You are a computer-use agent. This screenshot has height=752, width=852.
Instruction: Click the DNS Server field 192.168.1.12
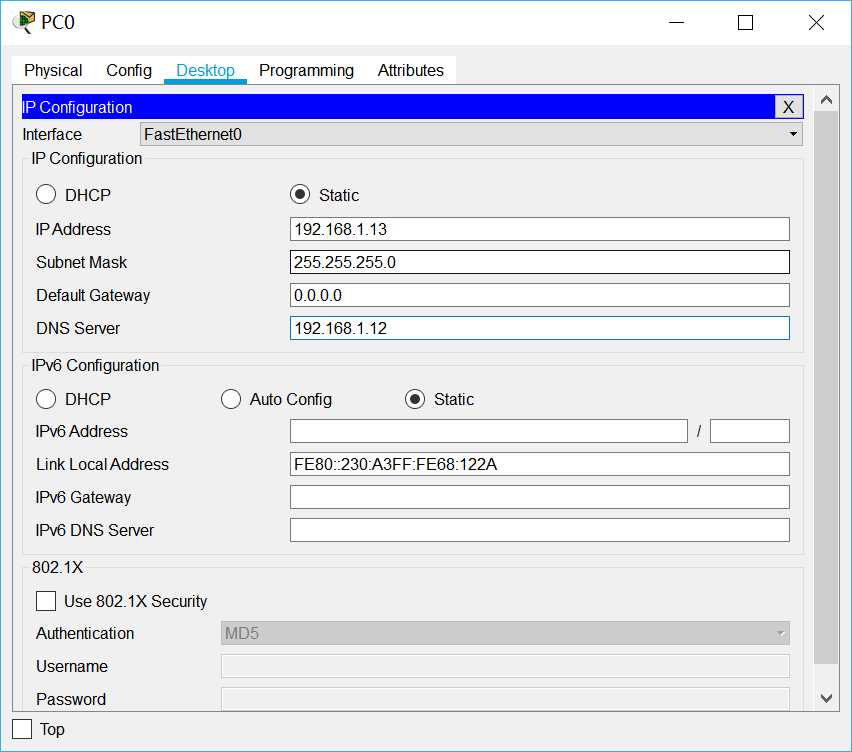540,328
